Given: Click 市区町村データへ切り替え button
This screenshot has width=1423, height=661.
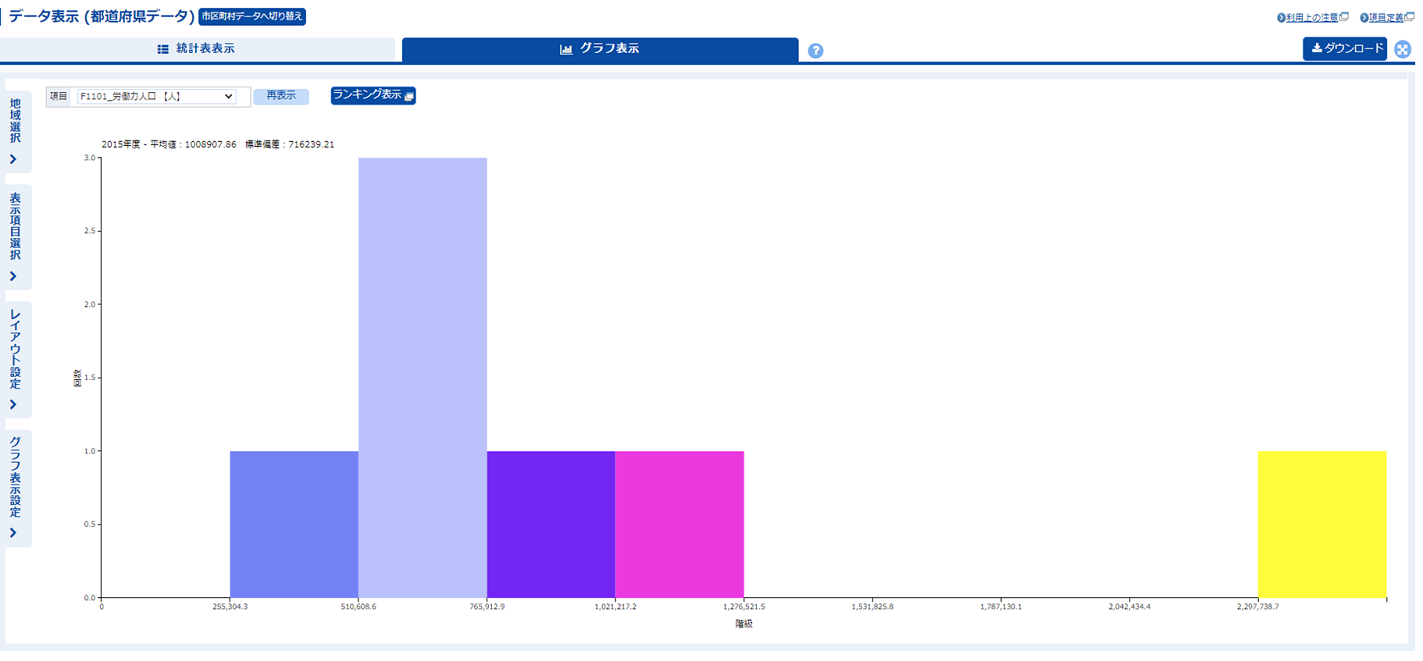Looking at the screenshot, I should (252, 17).
